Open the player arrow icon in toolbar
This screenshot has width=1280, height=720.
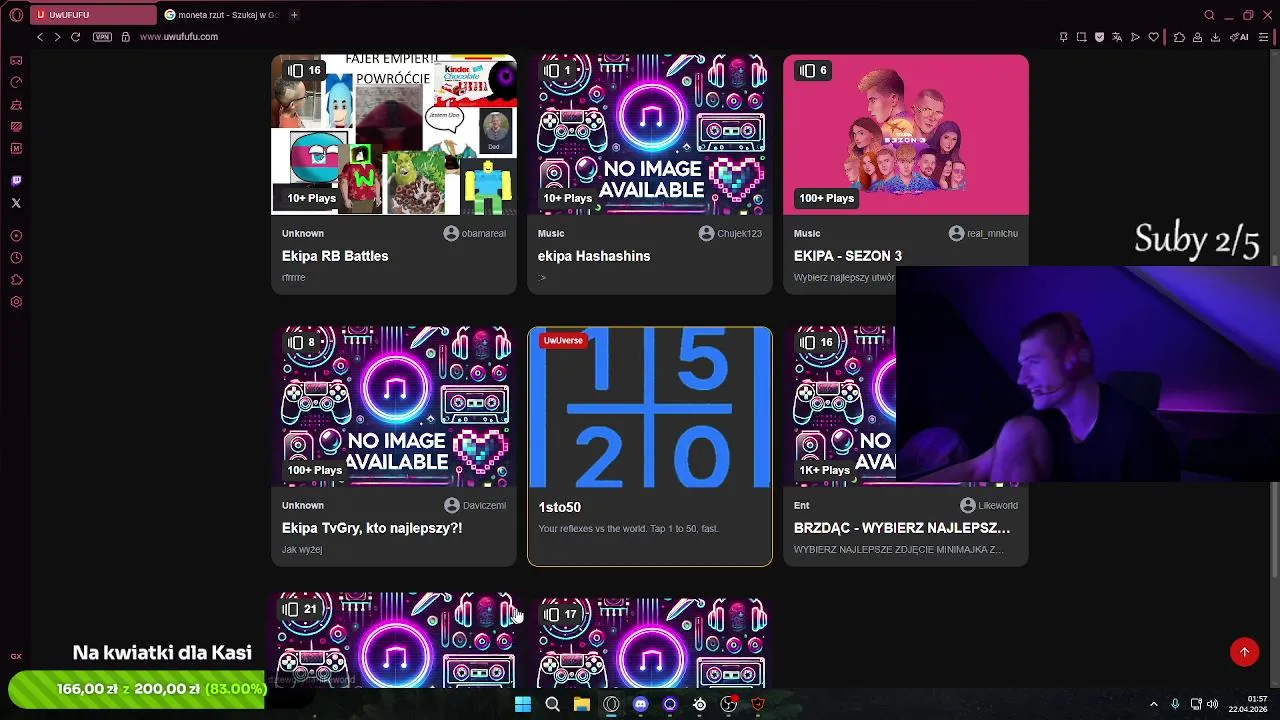click(x=1135, y=37)
